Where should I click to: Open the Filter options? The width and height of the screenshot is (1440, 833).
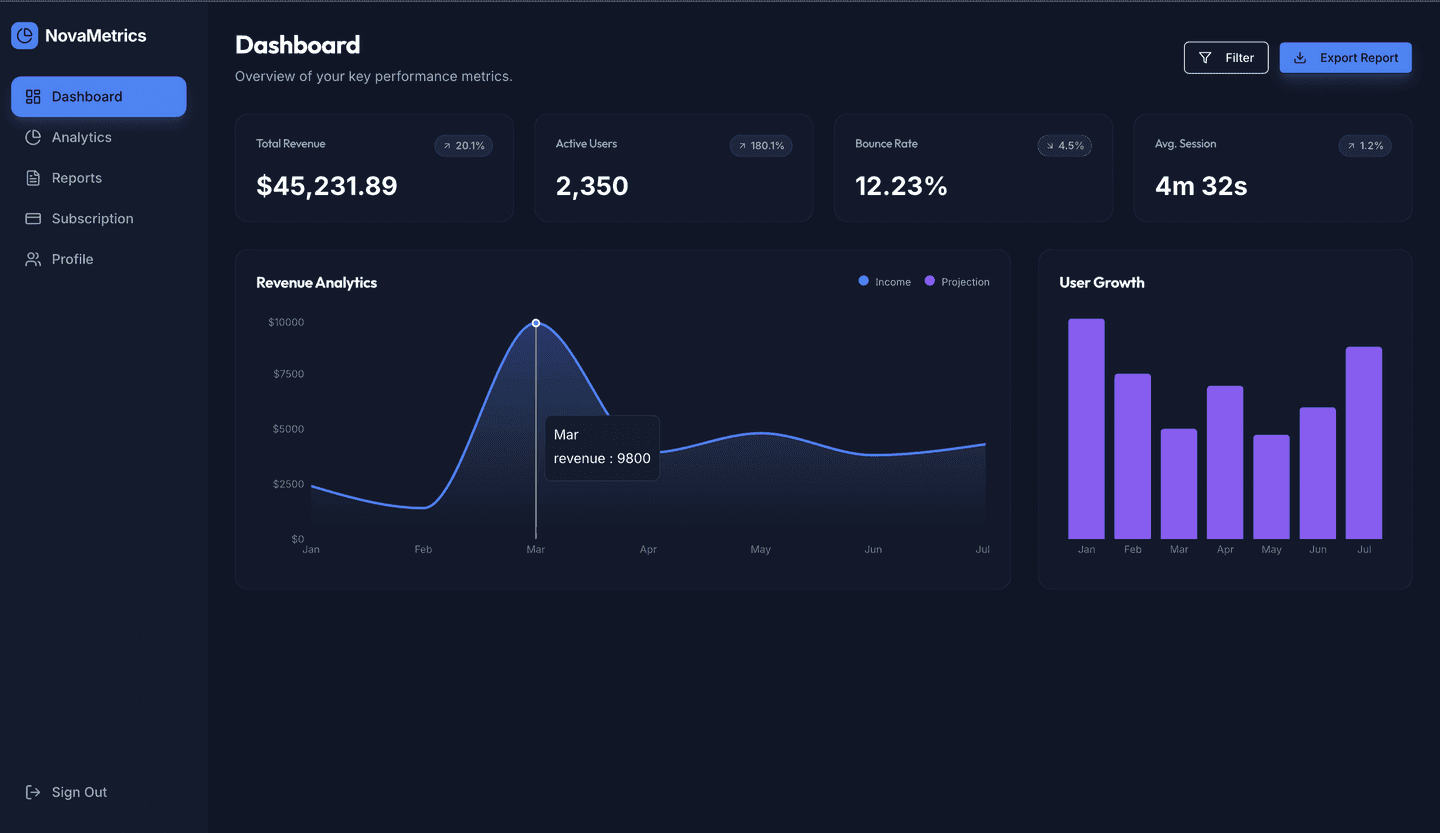(x=1226, y=57)
